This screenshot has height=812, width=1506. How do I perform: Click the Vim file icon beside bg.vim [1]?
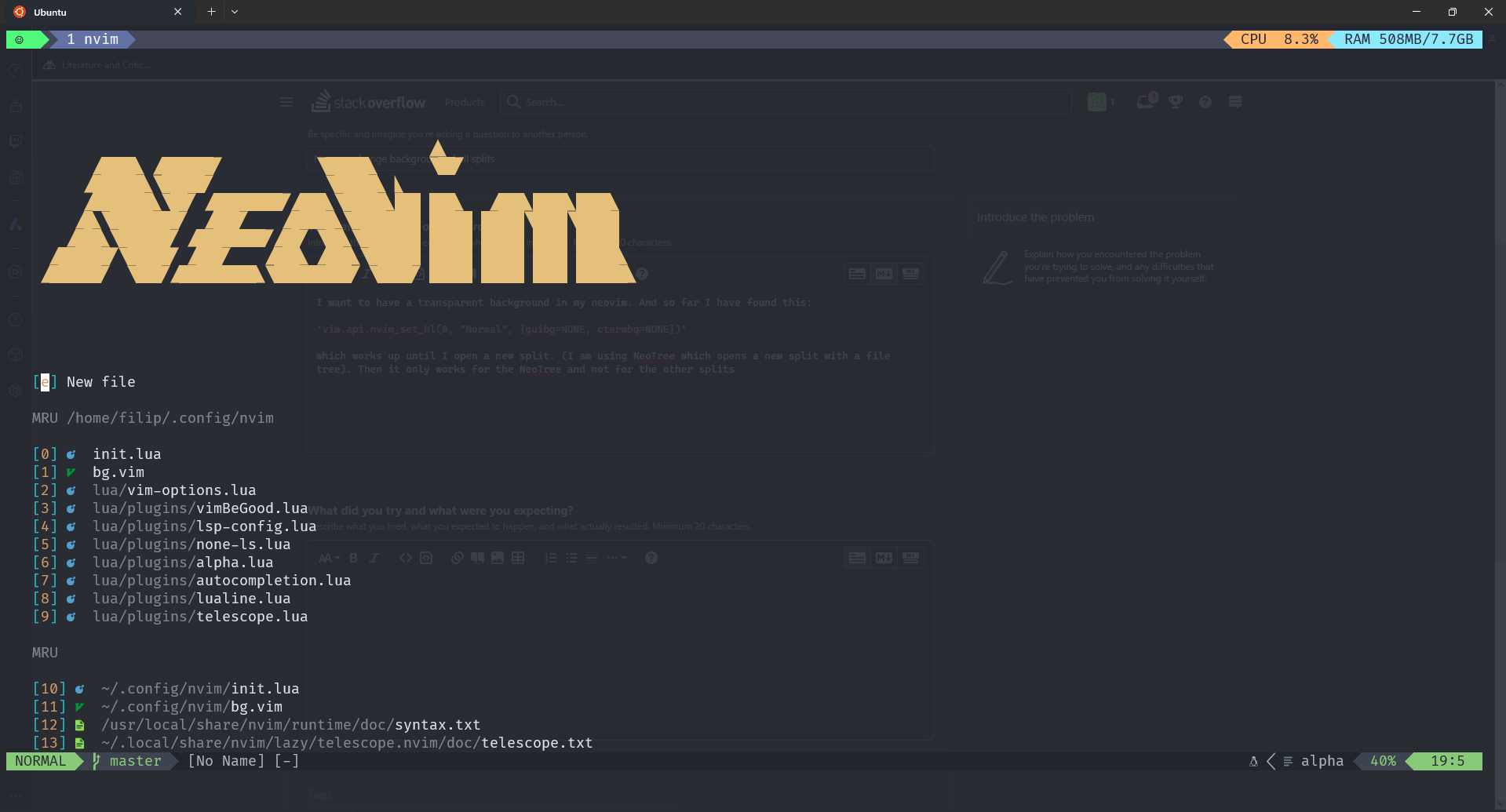coord(71,472)
